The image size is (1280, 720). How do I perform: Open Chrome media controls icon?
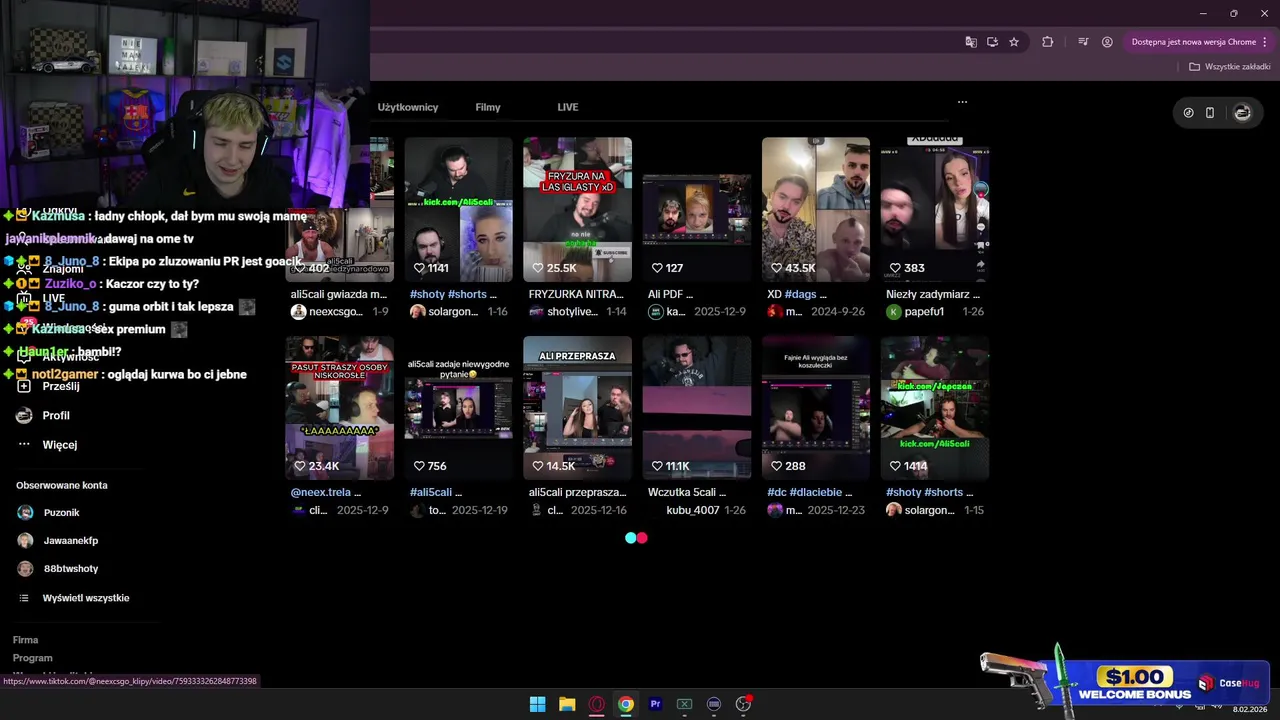1083,42
